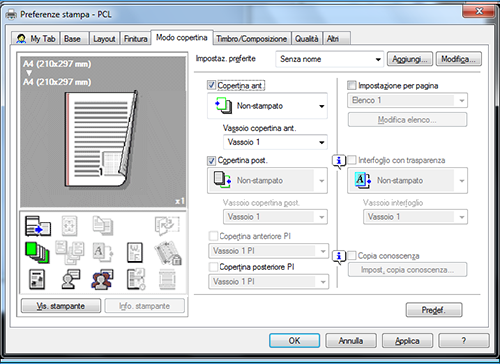Close the Preferenze stampa dialog
This screenshot has height=364, width=500.
[478, 11]
